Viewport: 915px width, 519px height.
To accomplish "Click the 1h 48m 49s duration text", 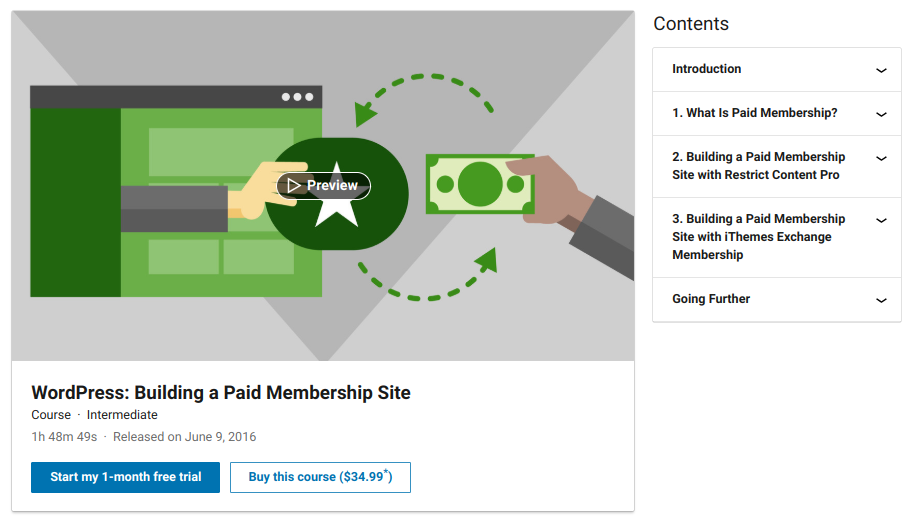I will coord(64,437).
